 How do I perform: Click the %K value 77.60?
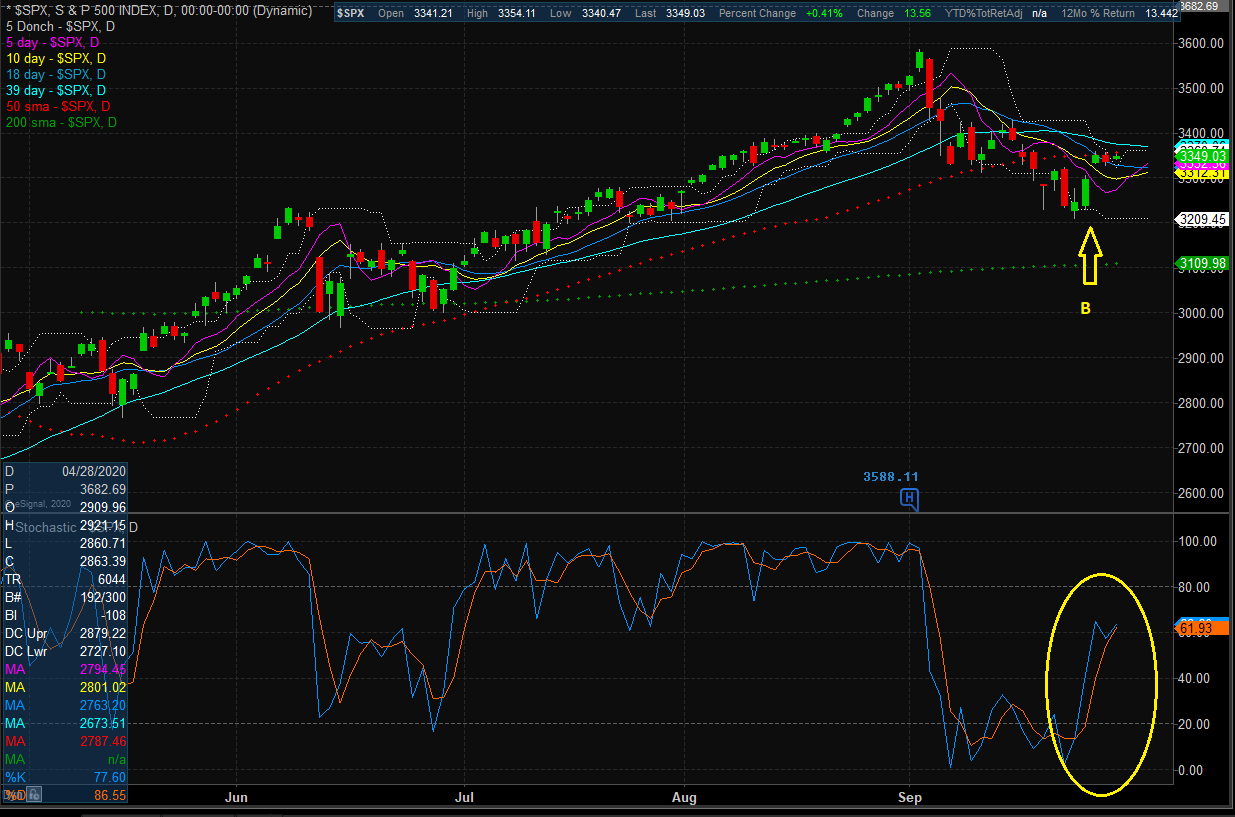(108, 777)
